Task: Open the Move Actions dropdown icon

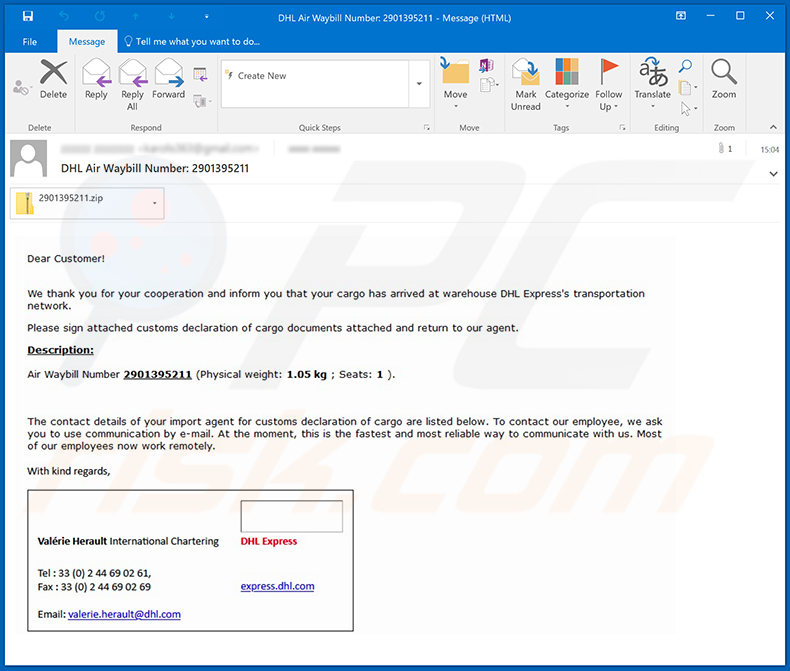Action: [489, 85]
